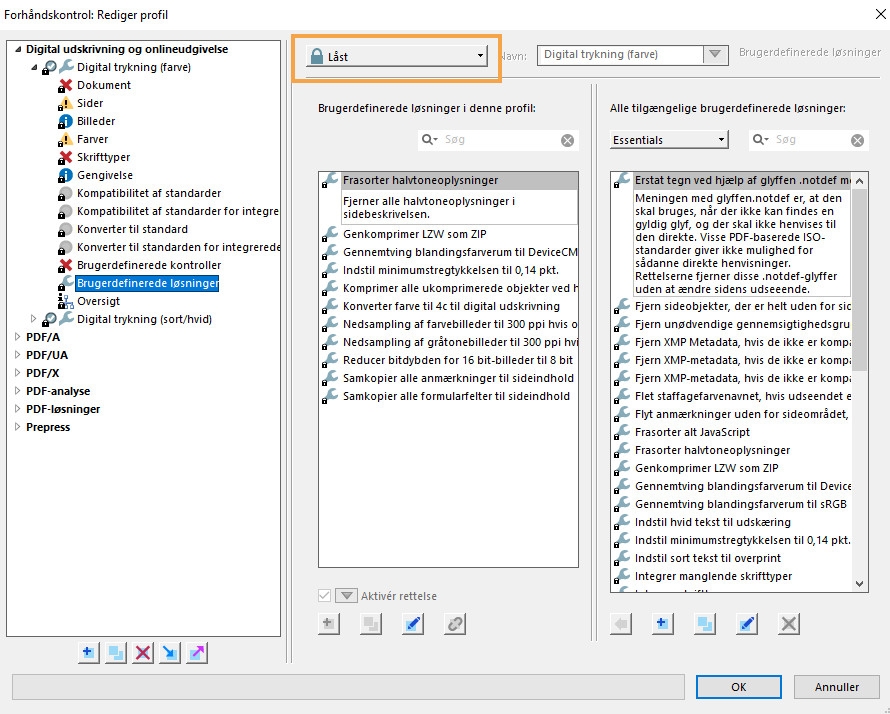Expand the Prepress profile group

click(x=17, y=427)
